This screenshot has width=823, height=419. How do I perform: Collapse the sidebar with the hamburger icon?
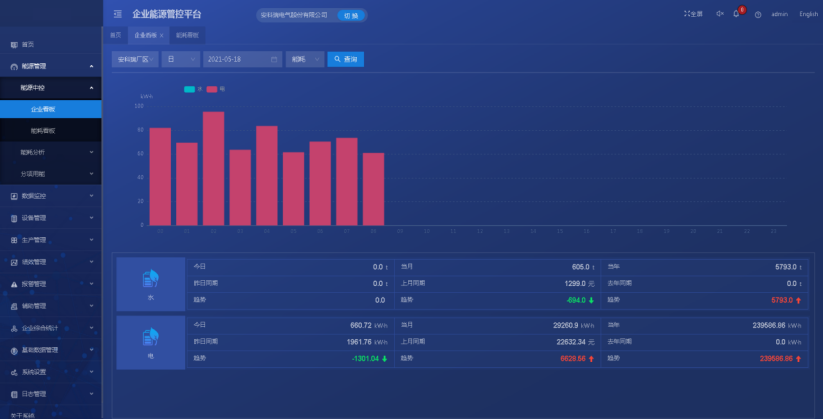click(x=118, y=14)
